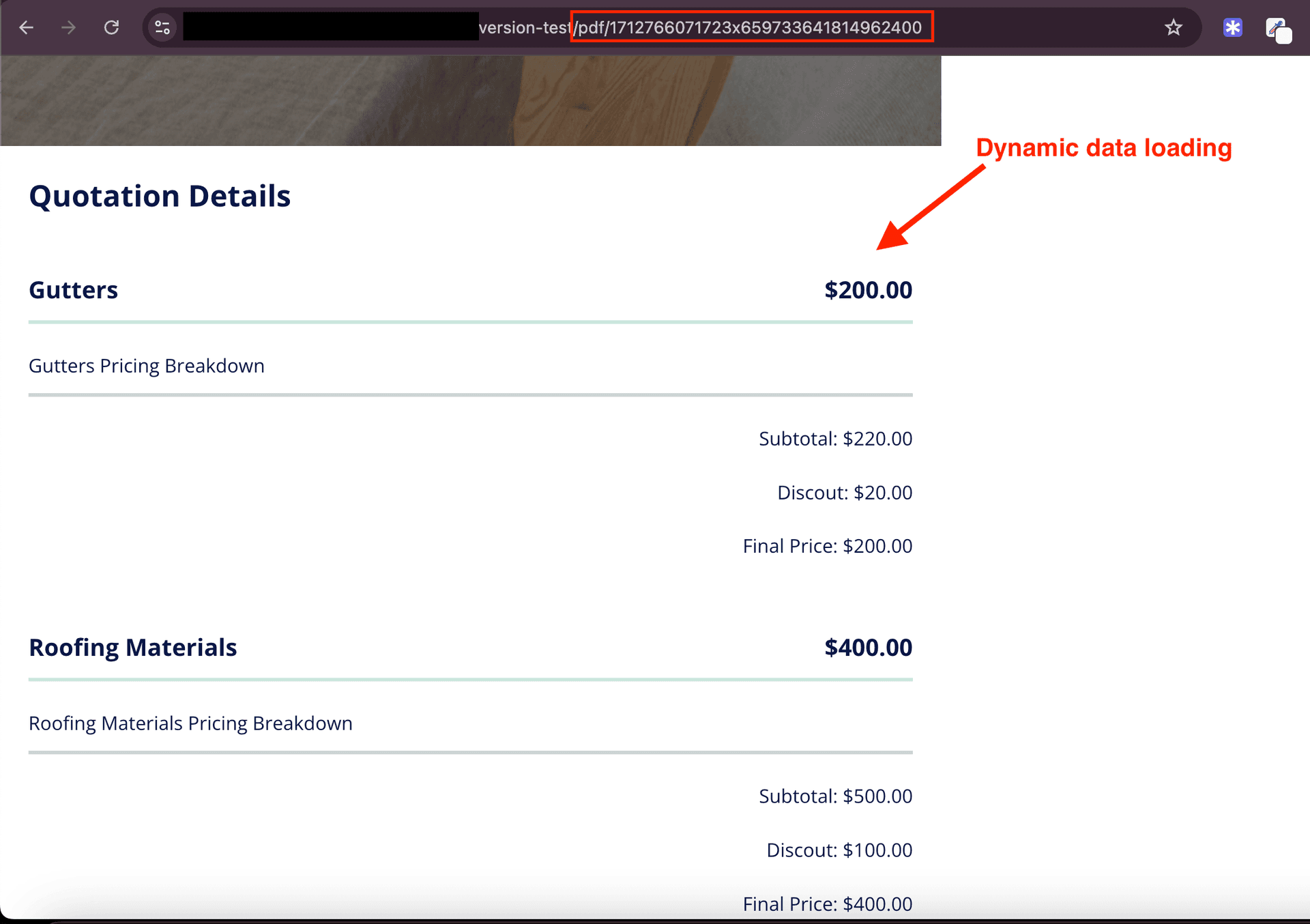The height and width of the screenshot is (924, 1310).
Task: Click the Quotation Details heading
Action: (x=160, y=196)
